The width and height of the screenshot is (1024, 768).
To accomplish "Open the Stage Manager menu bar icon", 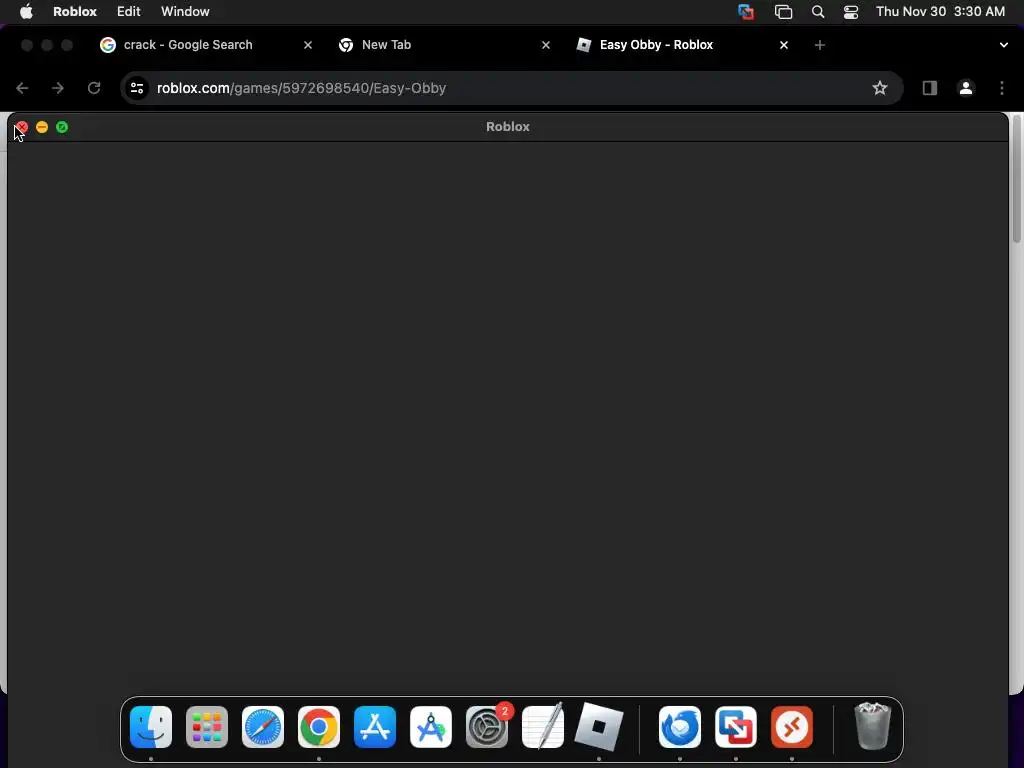I will pos(783,12).
